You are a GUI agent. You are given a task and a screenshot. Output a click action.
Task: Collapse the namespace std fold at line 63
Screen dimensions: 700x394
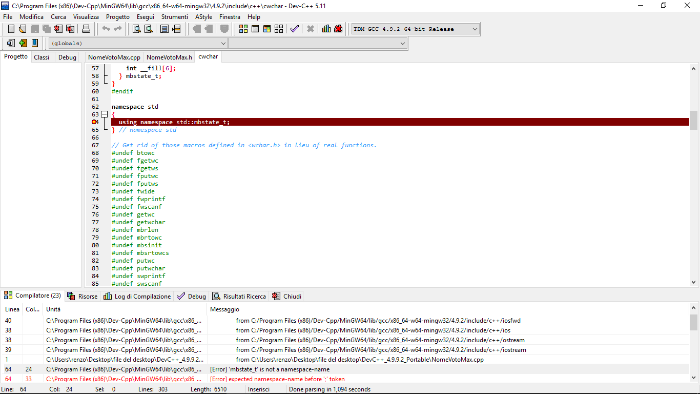104,114
